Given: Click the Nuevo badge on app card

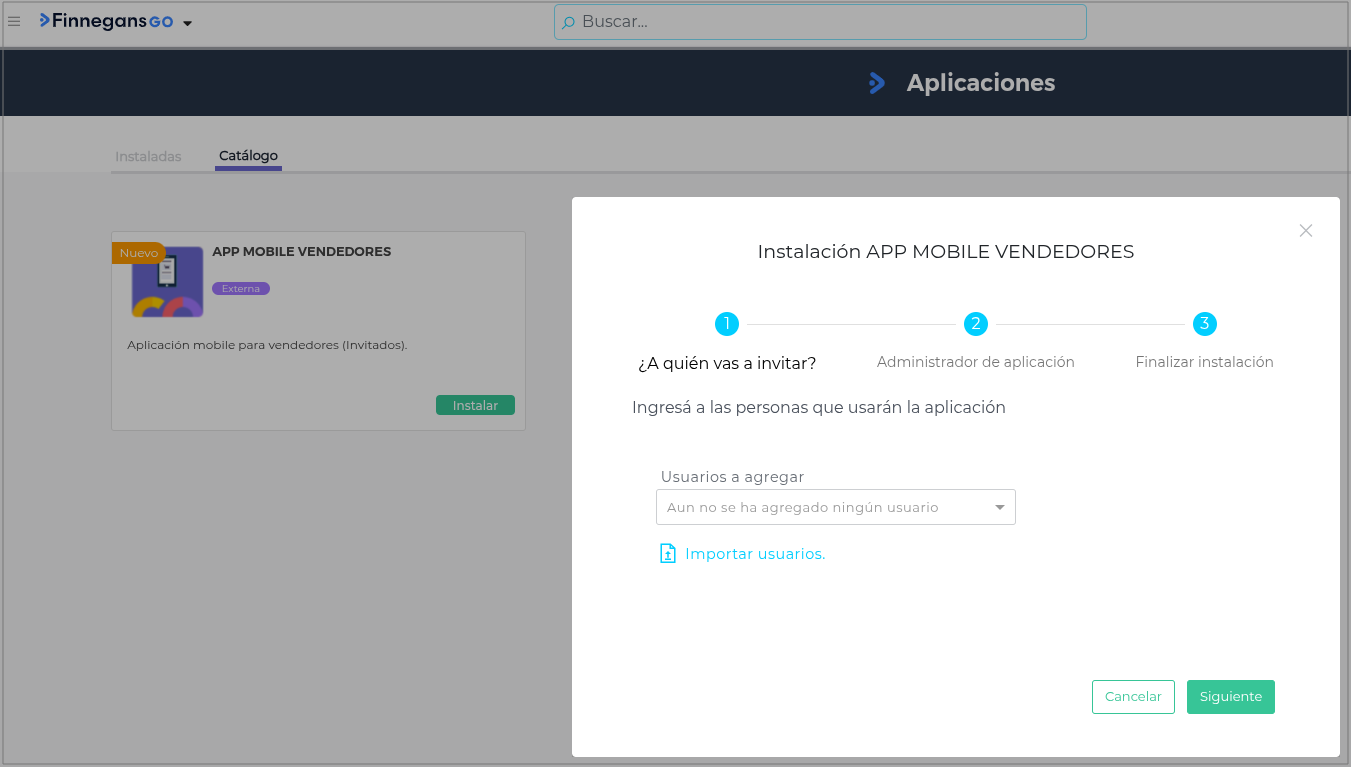Looking at the screenshot, I should (x=138, y=253).
